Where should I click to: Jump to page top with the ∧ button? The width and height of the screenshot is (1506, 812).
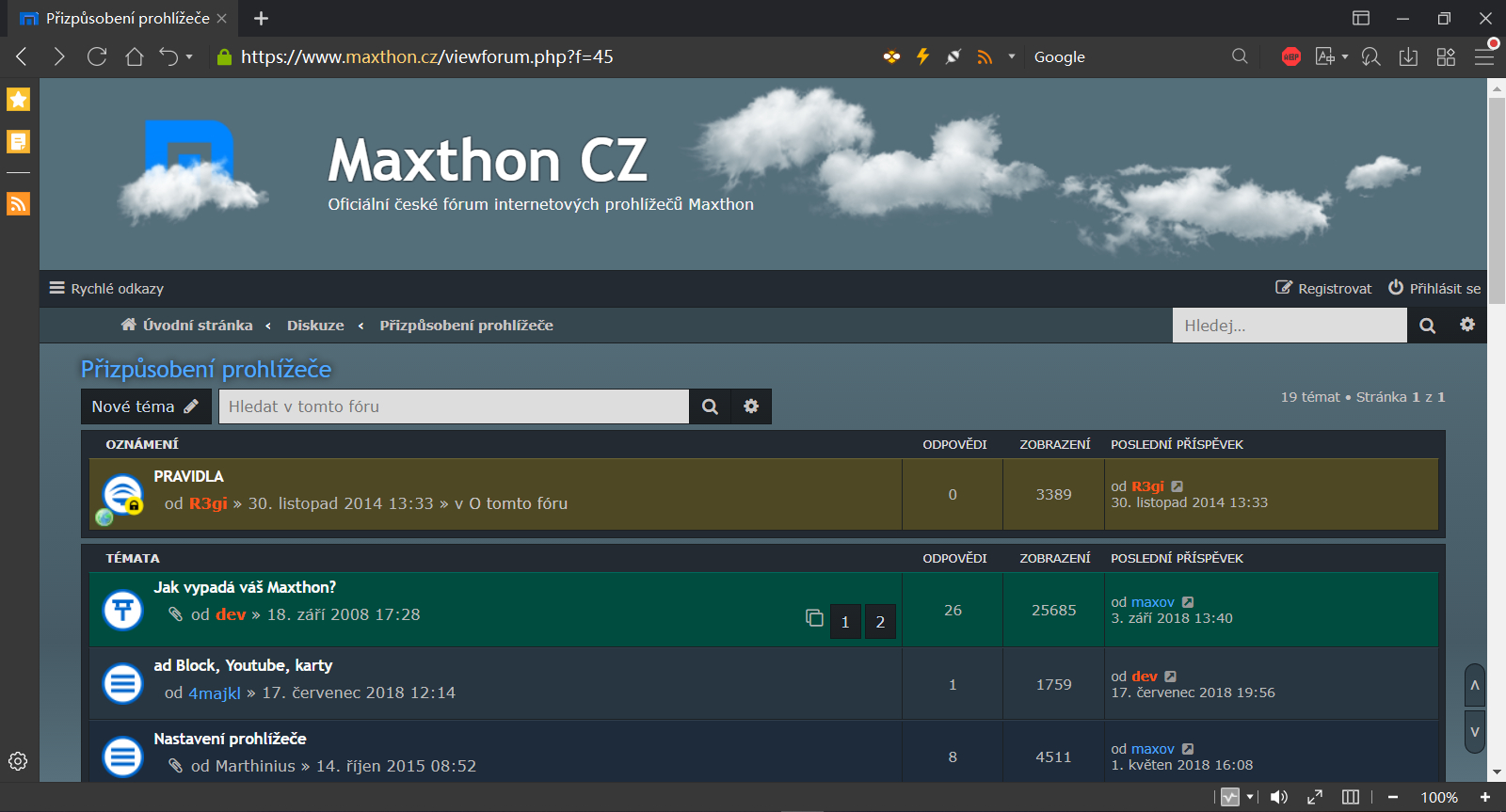[1475, 685]
